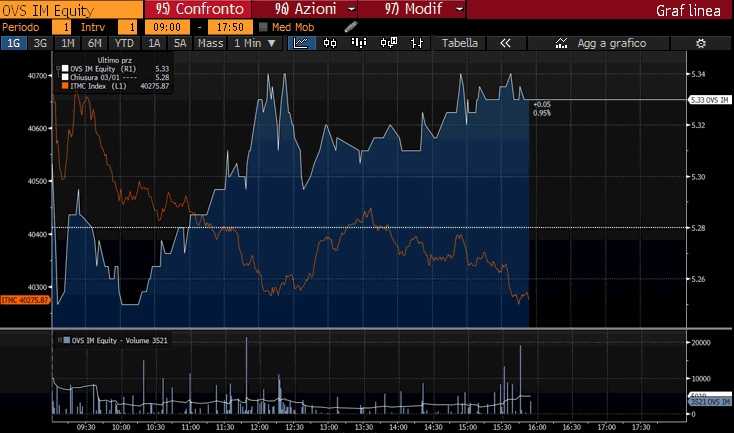This screenshot has height=433, width=734.
Task: Open chart settings gear icon
Action: pyautogui.click(x=701, y=43)
